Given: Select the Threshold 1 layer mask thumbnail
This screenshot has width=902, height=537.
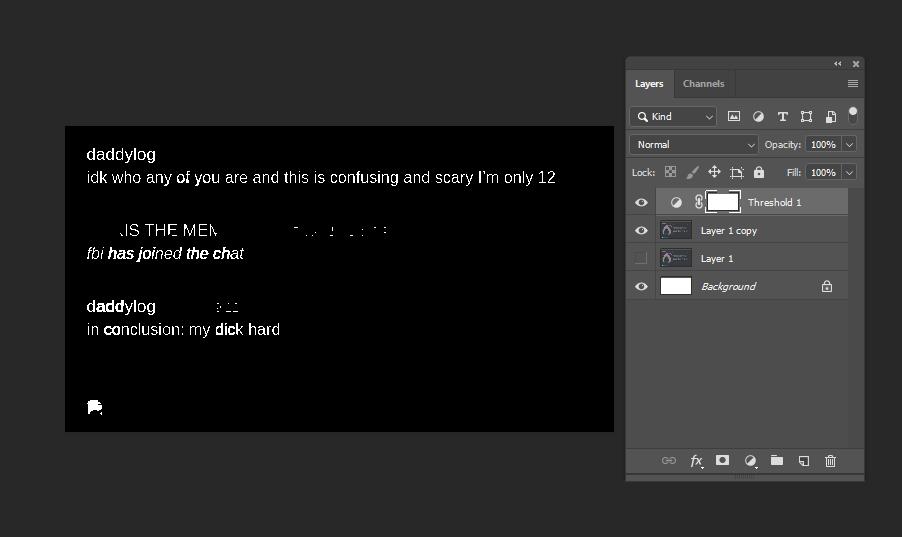Looking at the screenshot, I should (x=723, y=202).
